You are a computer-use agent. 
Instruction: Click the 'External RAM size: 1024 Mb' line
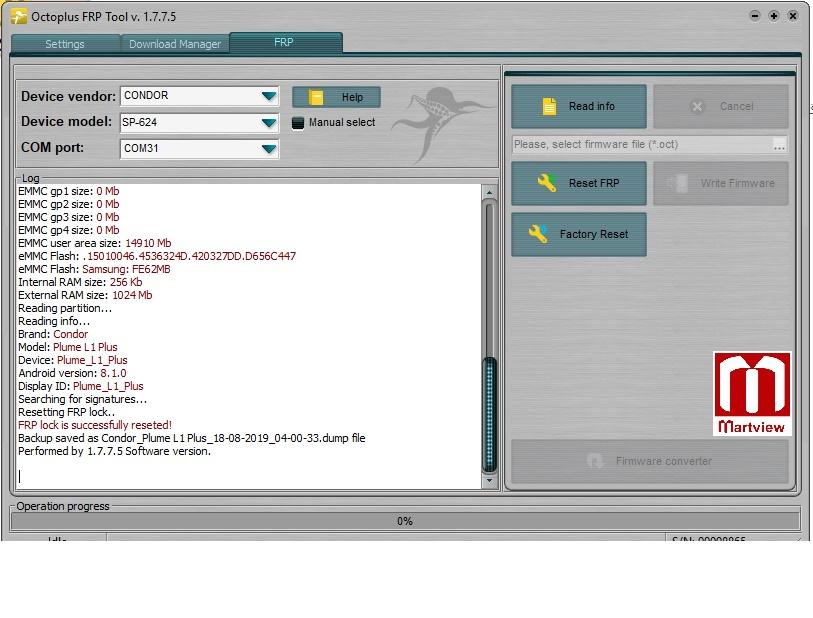85,295
